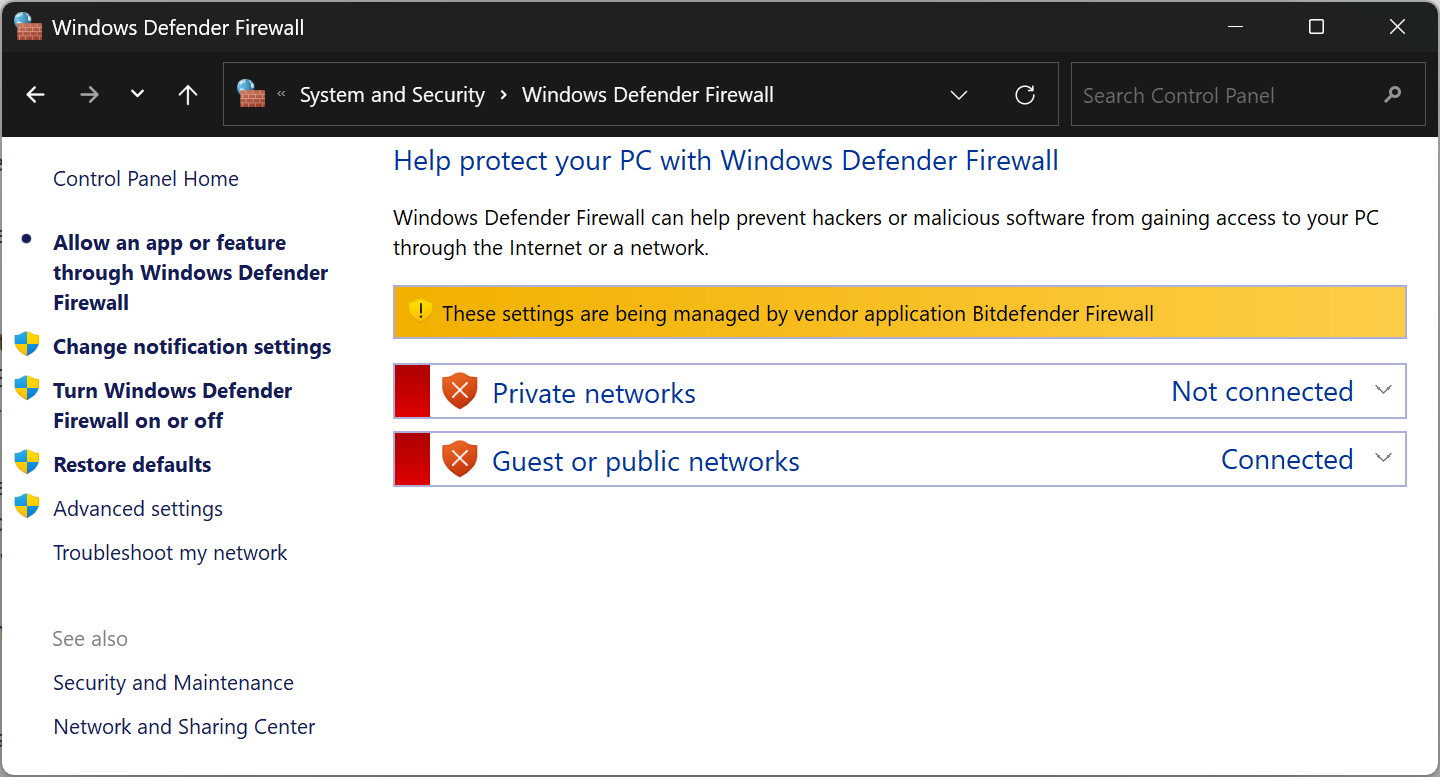Click the red shield icon next to Private networks
This screenshot has height=777, width=1440.
(459, 390)
